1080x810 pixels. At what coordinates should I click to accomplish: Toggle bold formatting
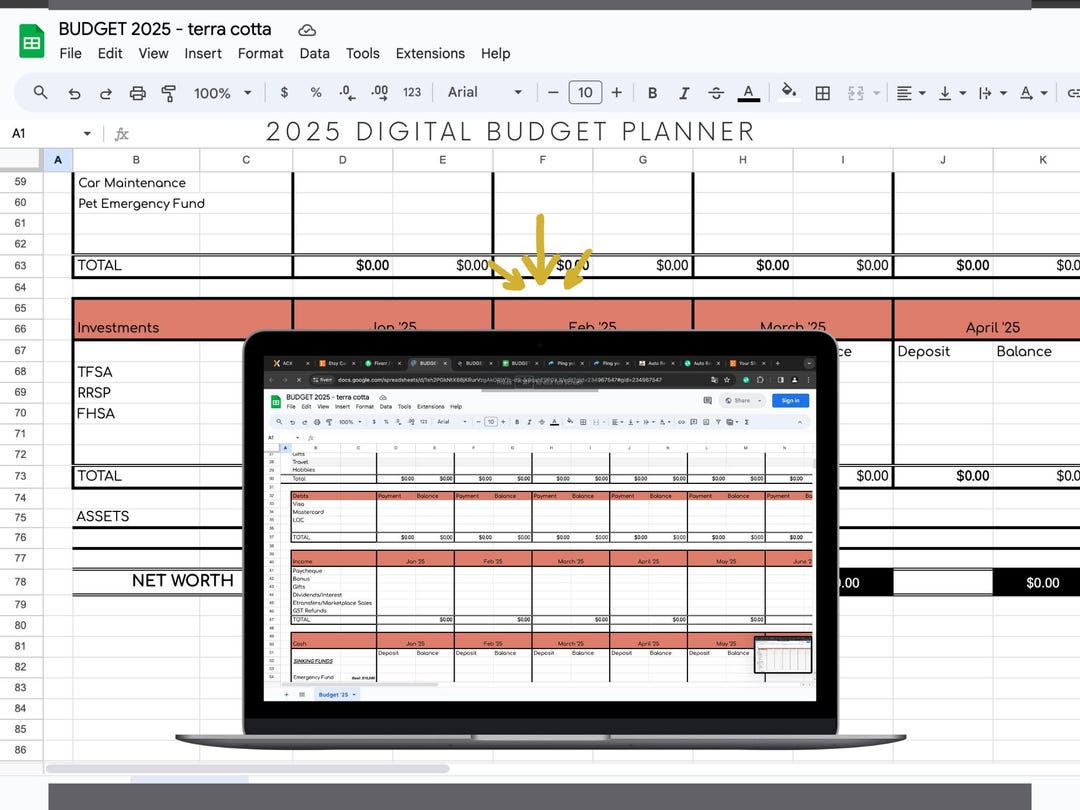point(652,93)
